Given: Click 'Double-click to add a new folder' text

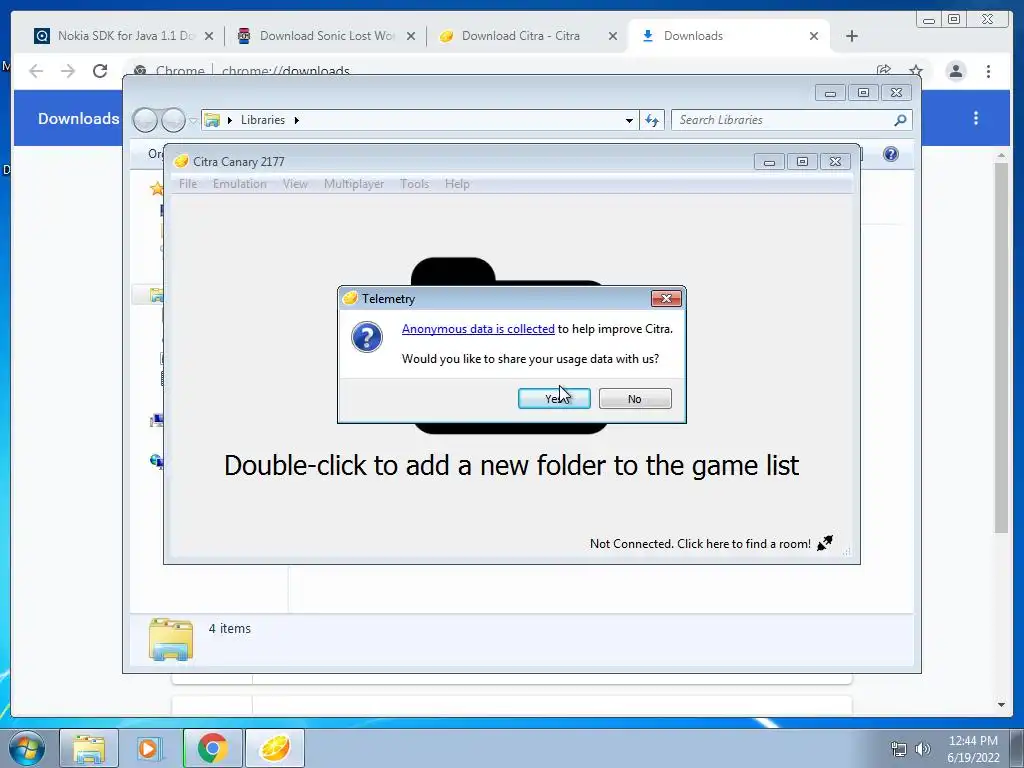Looking at the screenshot, I should 511,465.
